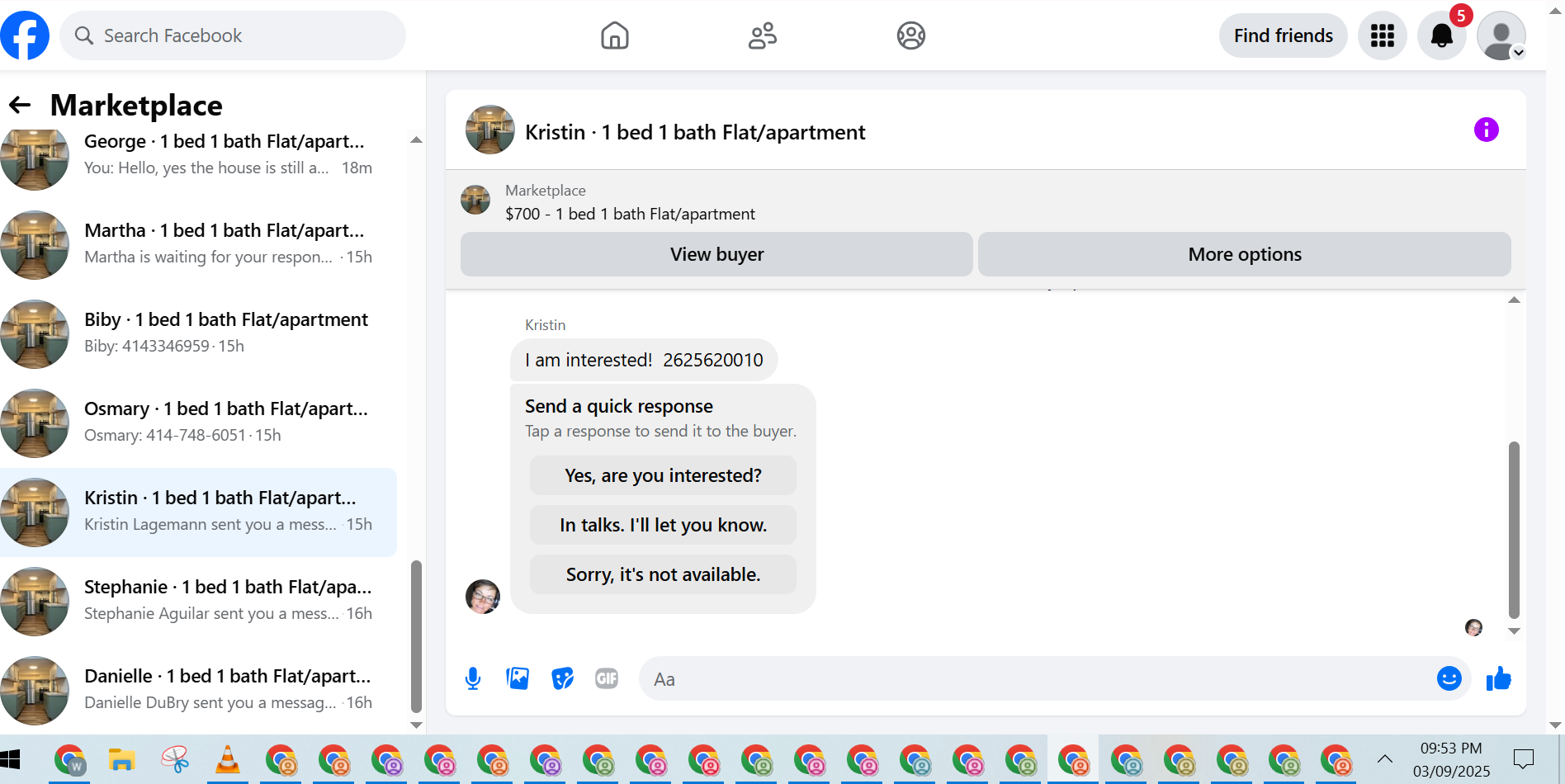The height and width of the screenshot is (784, 1565).
Task: Click the Find friends button
Action: tap(1284, 35)
